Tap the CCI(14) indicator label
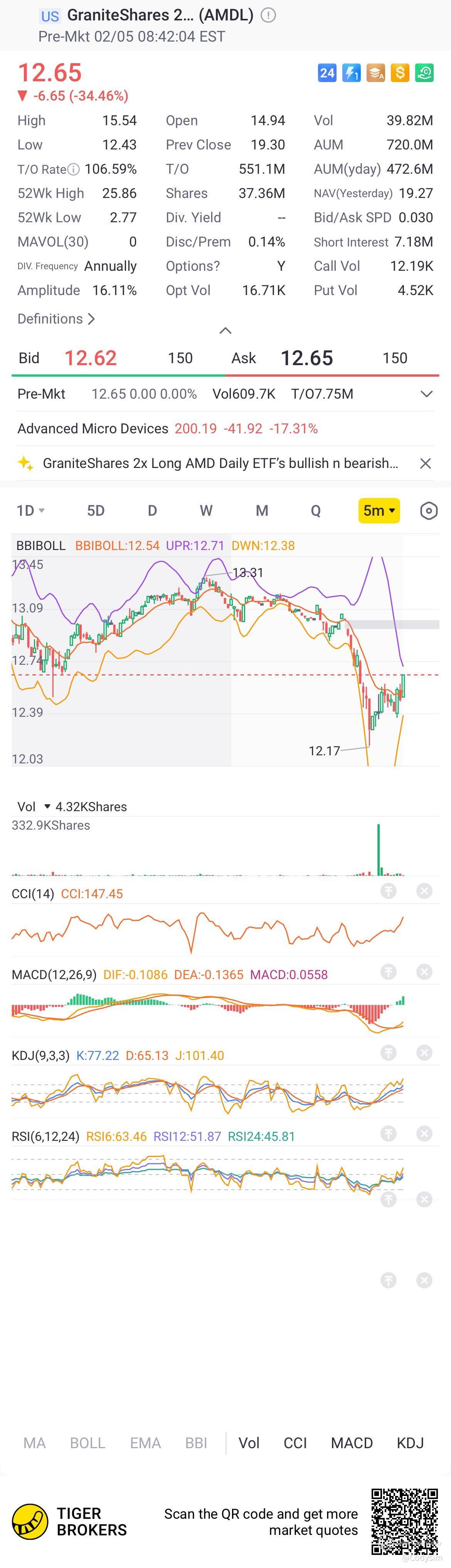451x1568 pixels. (33, 894)
